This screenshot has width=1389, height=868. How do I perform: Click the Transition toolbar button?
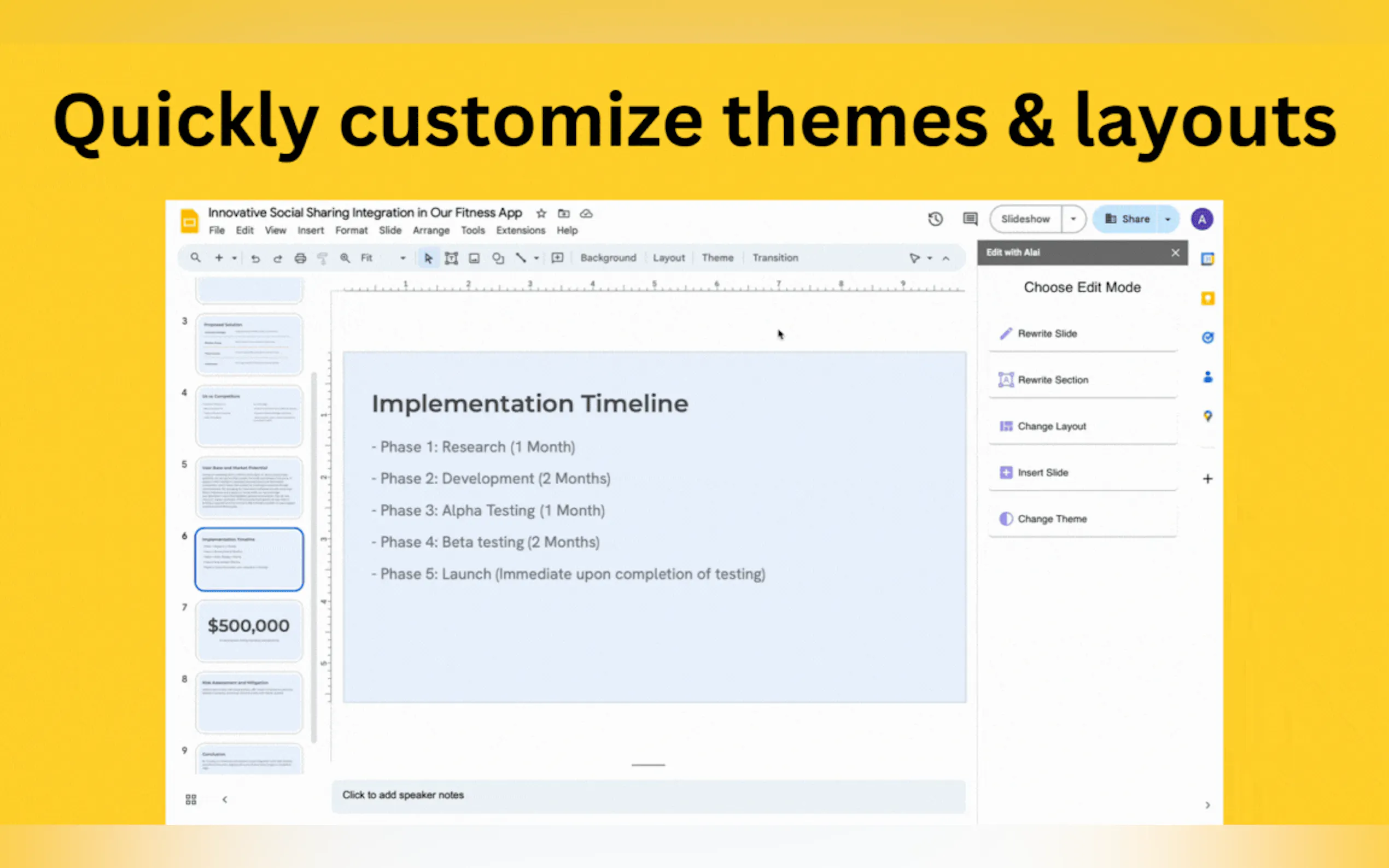pos(775,258)
